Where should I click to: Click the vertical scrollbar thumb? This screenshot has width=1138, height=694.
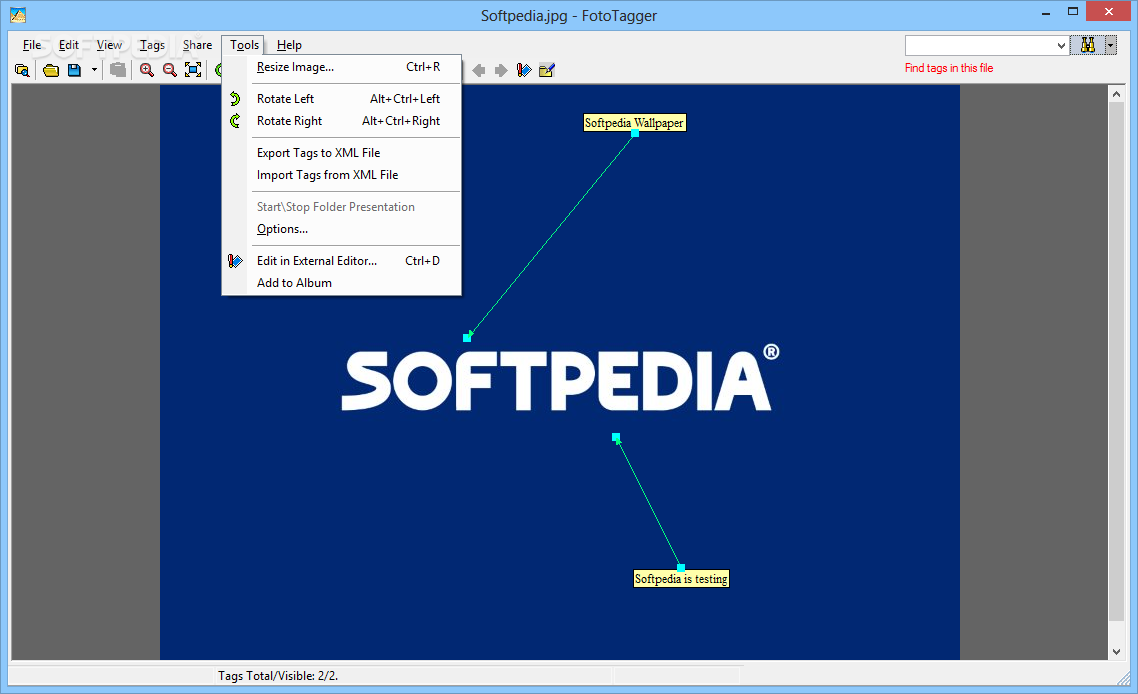[x=1116, y=362]
